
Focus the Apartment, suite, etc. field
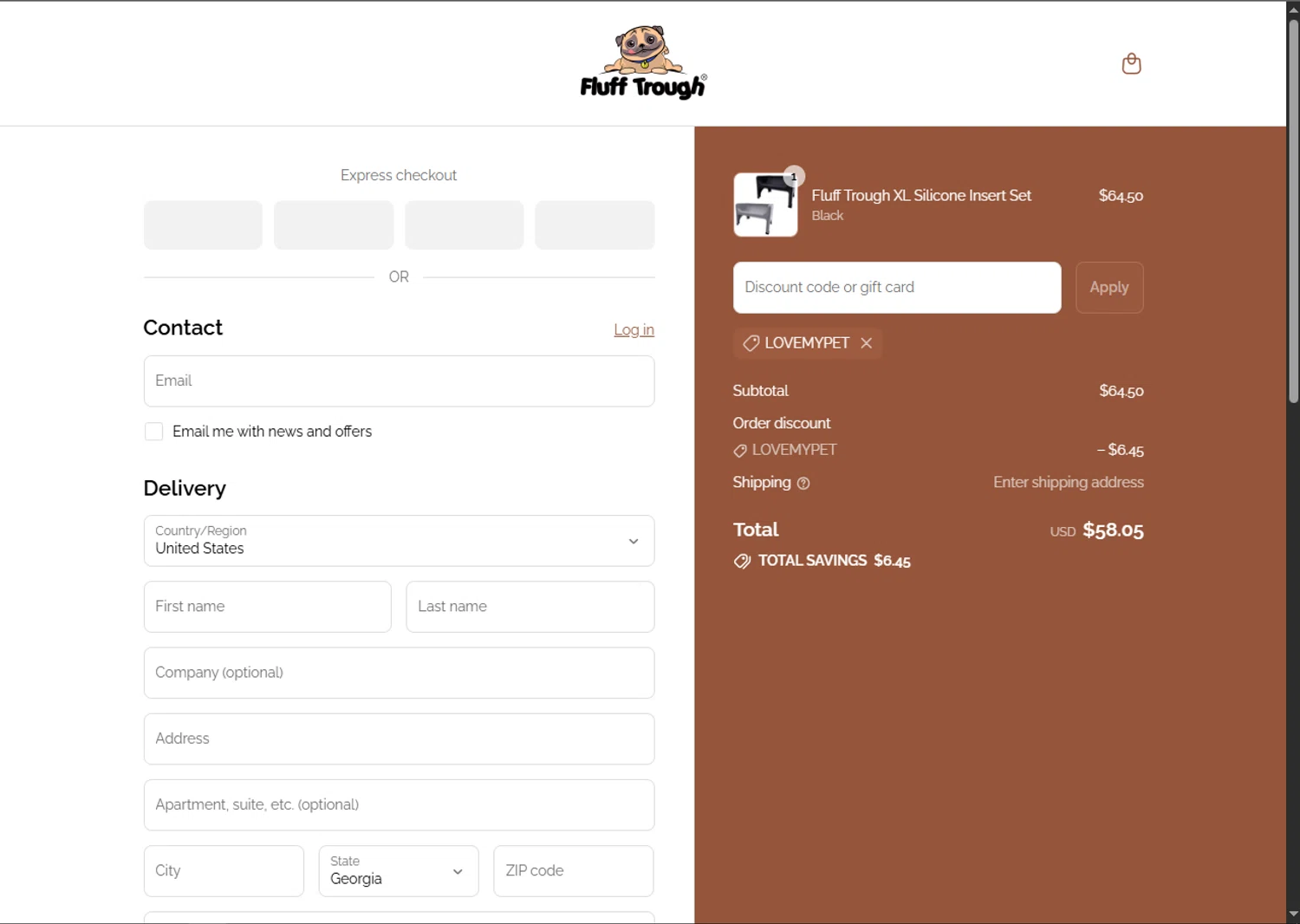coord(399,805)
